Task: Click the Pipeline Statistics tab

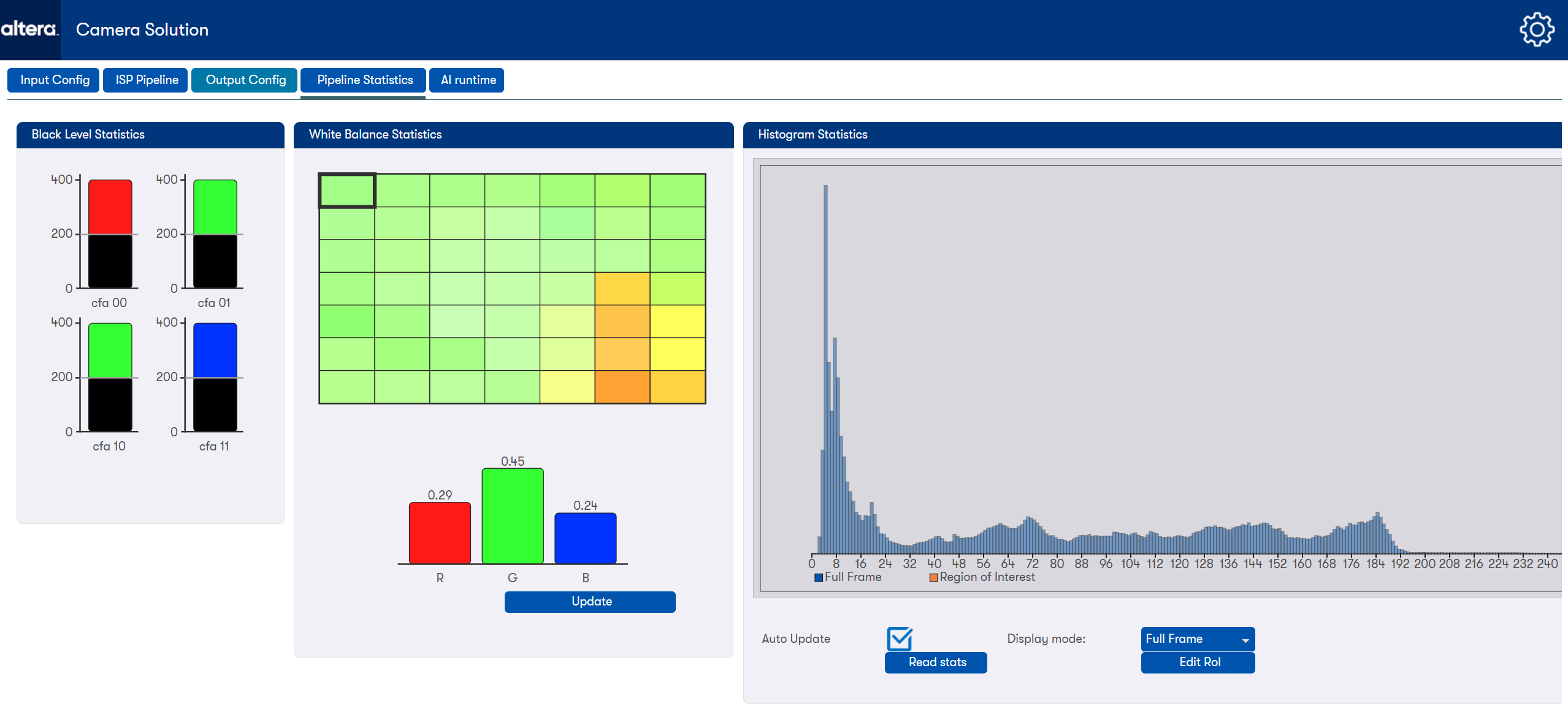Action: pos(364,80)
